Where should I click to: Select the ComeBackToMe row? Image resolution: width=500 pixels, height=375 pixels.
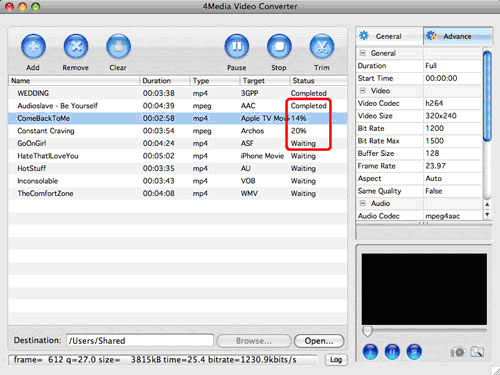(178, 118)
